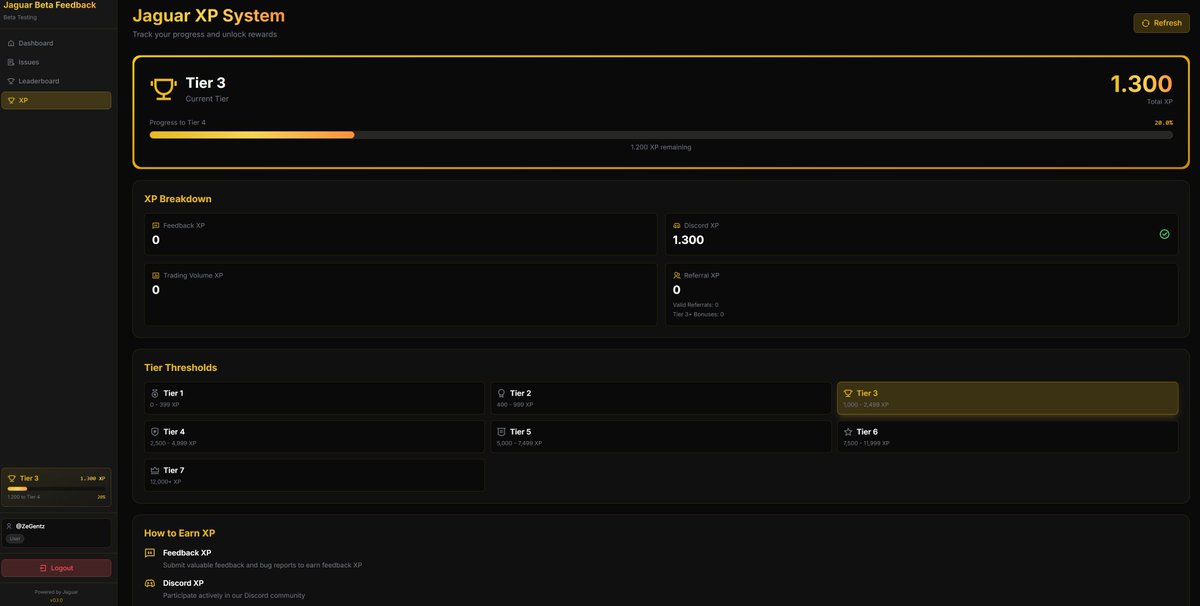Click the sidebar Tier 3 progress bar

(56, 489)
